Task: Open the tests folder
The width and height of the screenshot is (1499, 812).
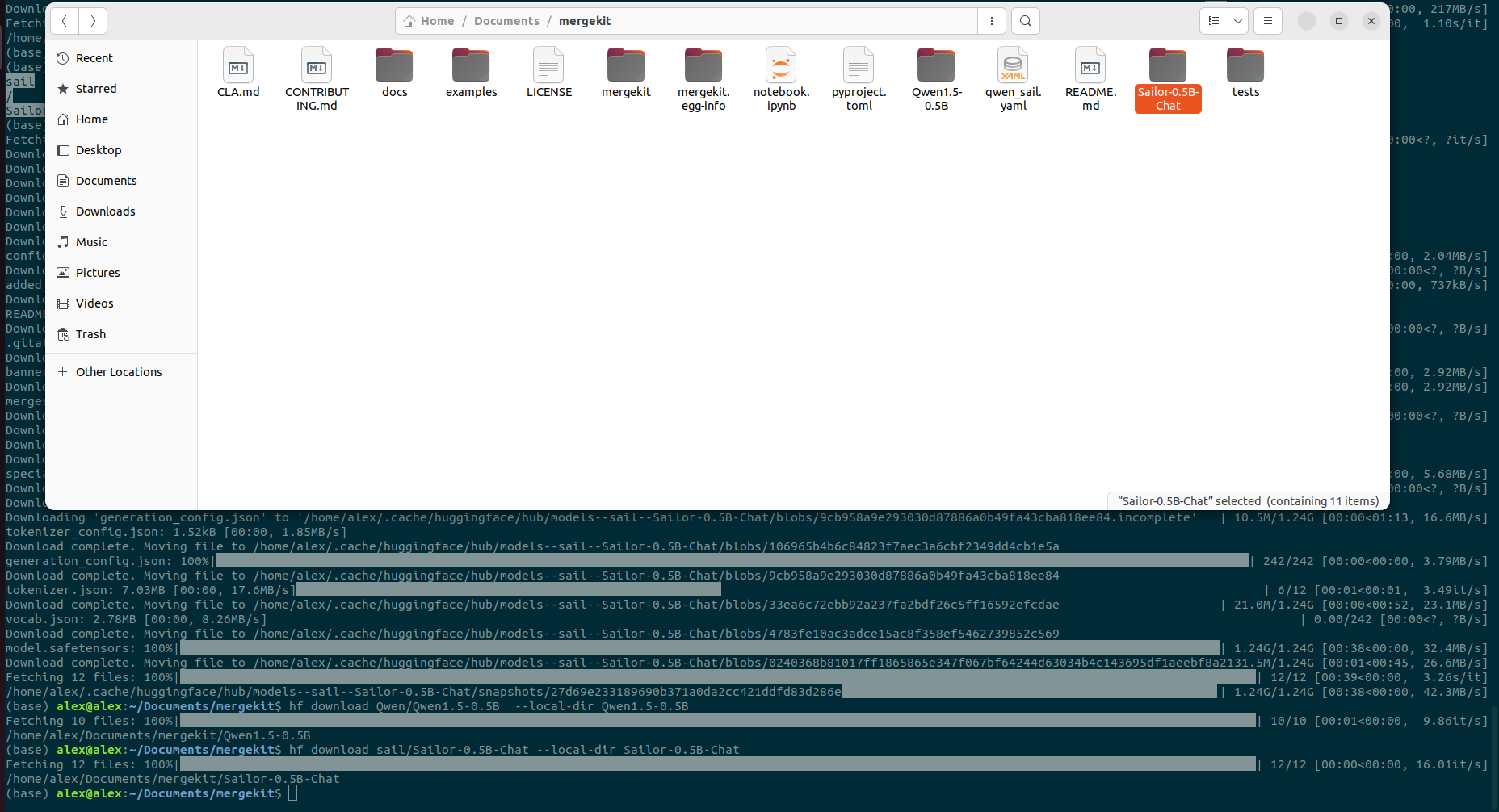Action: click(1245, 66)
